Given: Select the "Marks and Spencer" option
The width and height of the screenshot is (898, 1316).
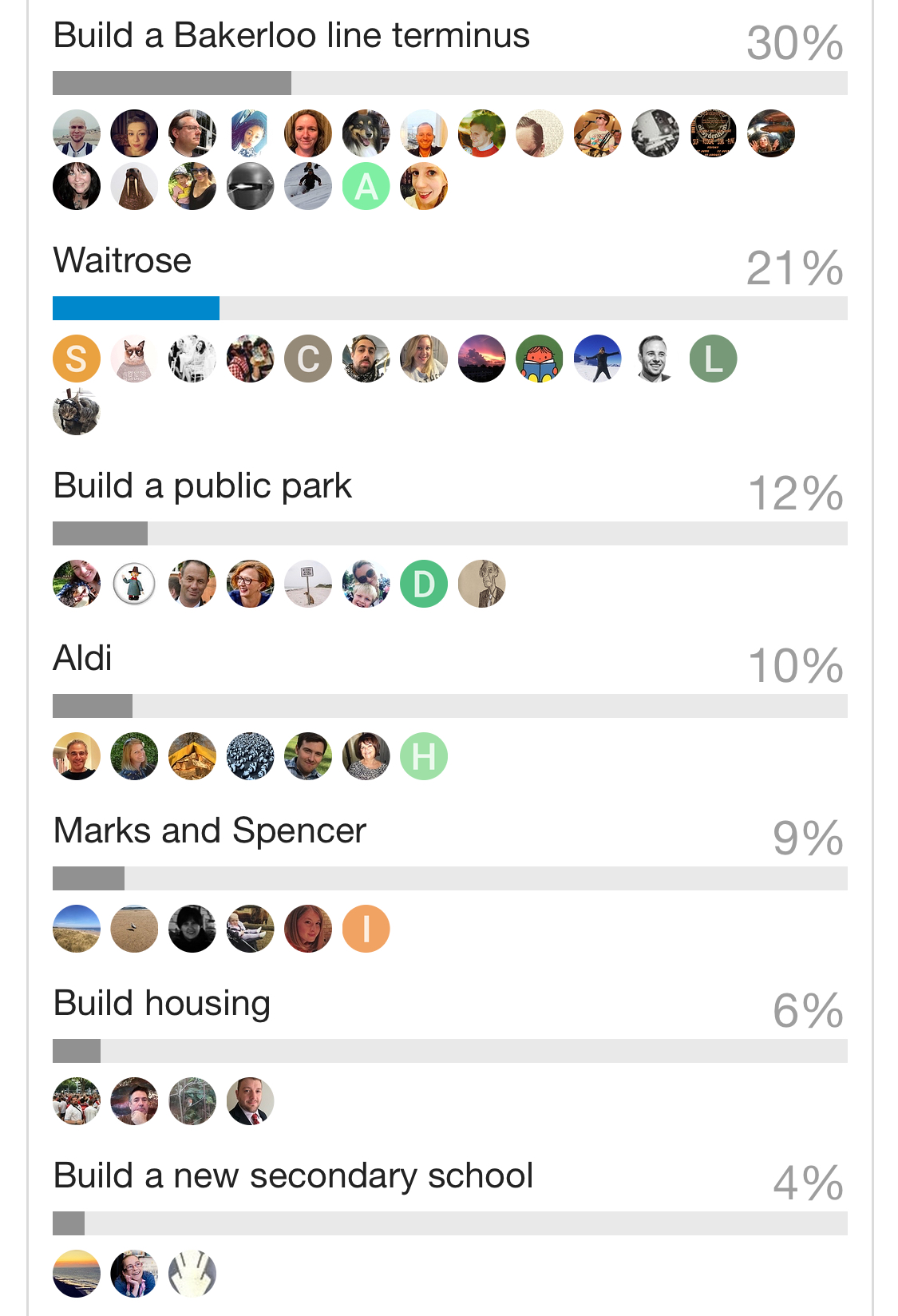Looking at the screenshot, I should click(209, 831).
